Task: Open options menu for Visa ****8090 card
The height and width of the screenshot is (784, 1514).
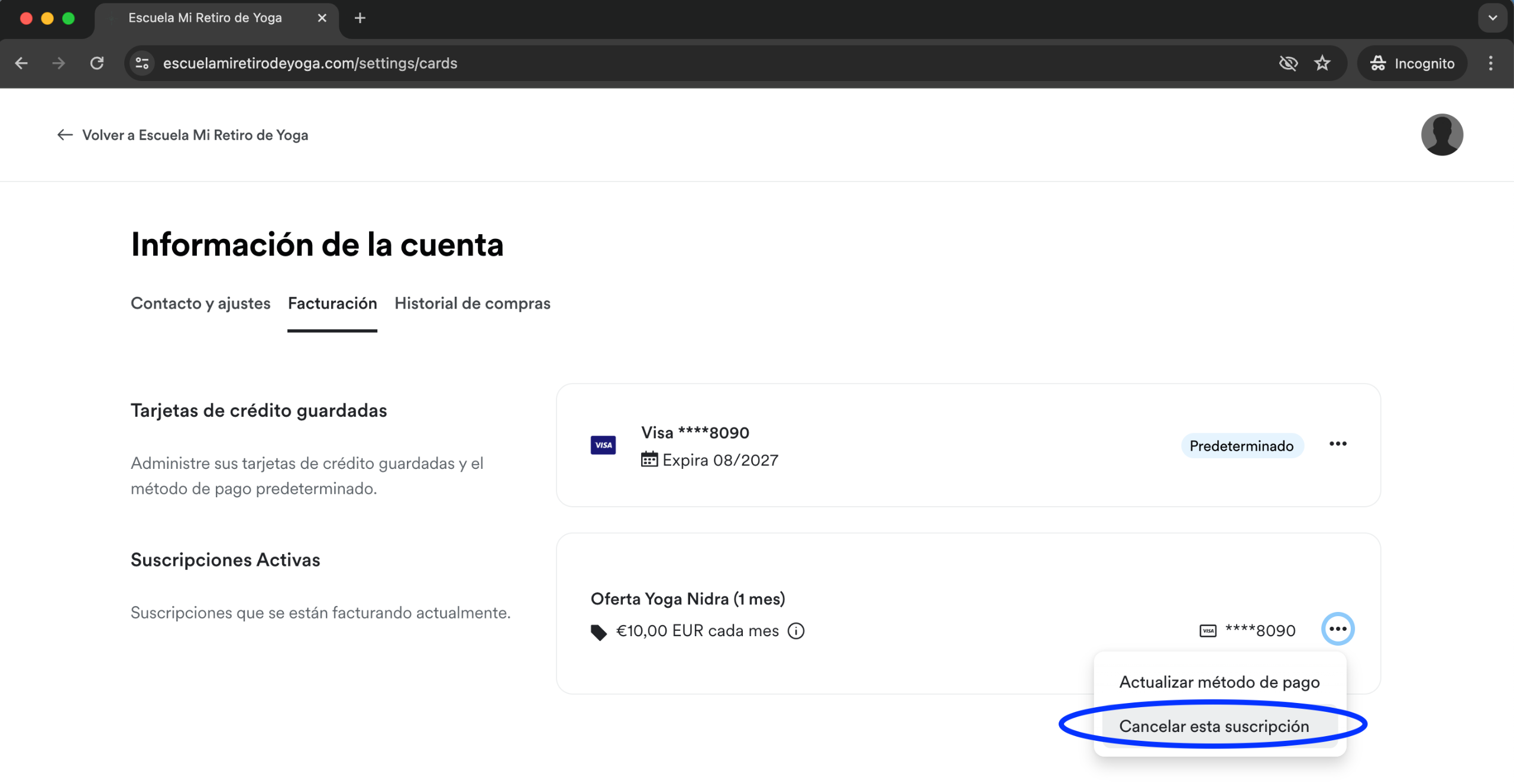Action: pyautogui.click(x=1338, y=444)
